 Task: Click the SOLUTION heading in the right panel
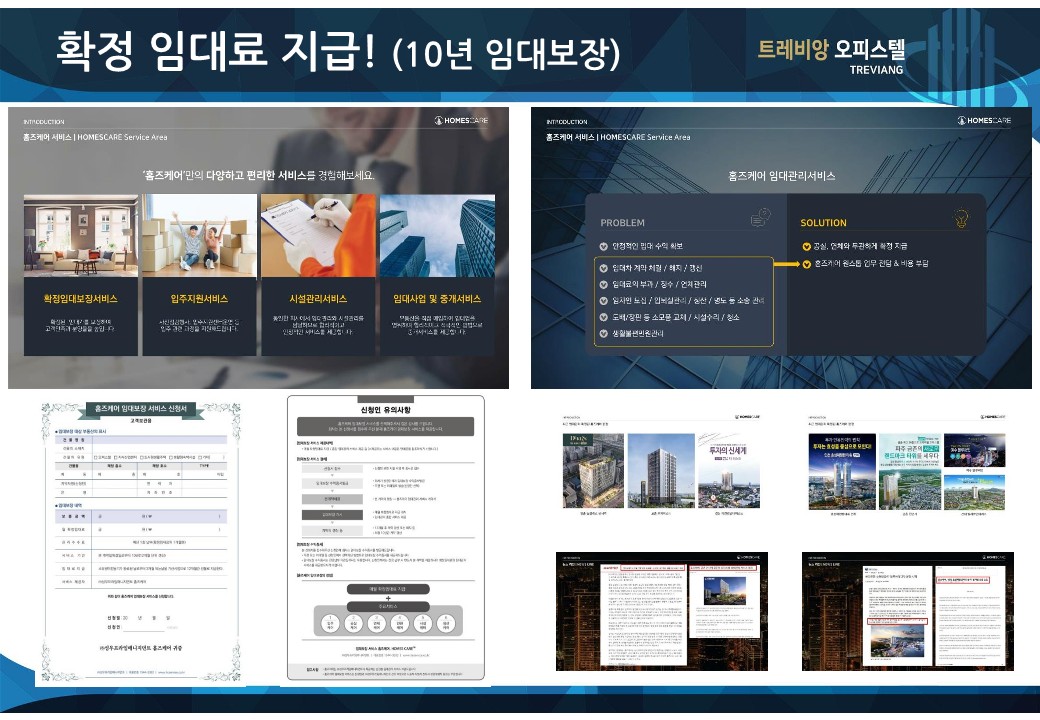pyautogui.click(x=823, y=223)
